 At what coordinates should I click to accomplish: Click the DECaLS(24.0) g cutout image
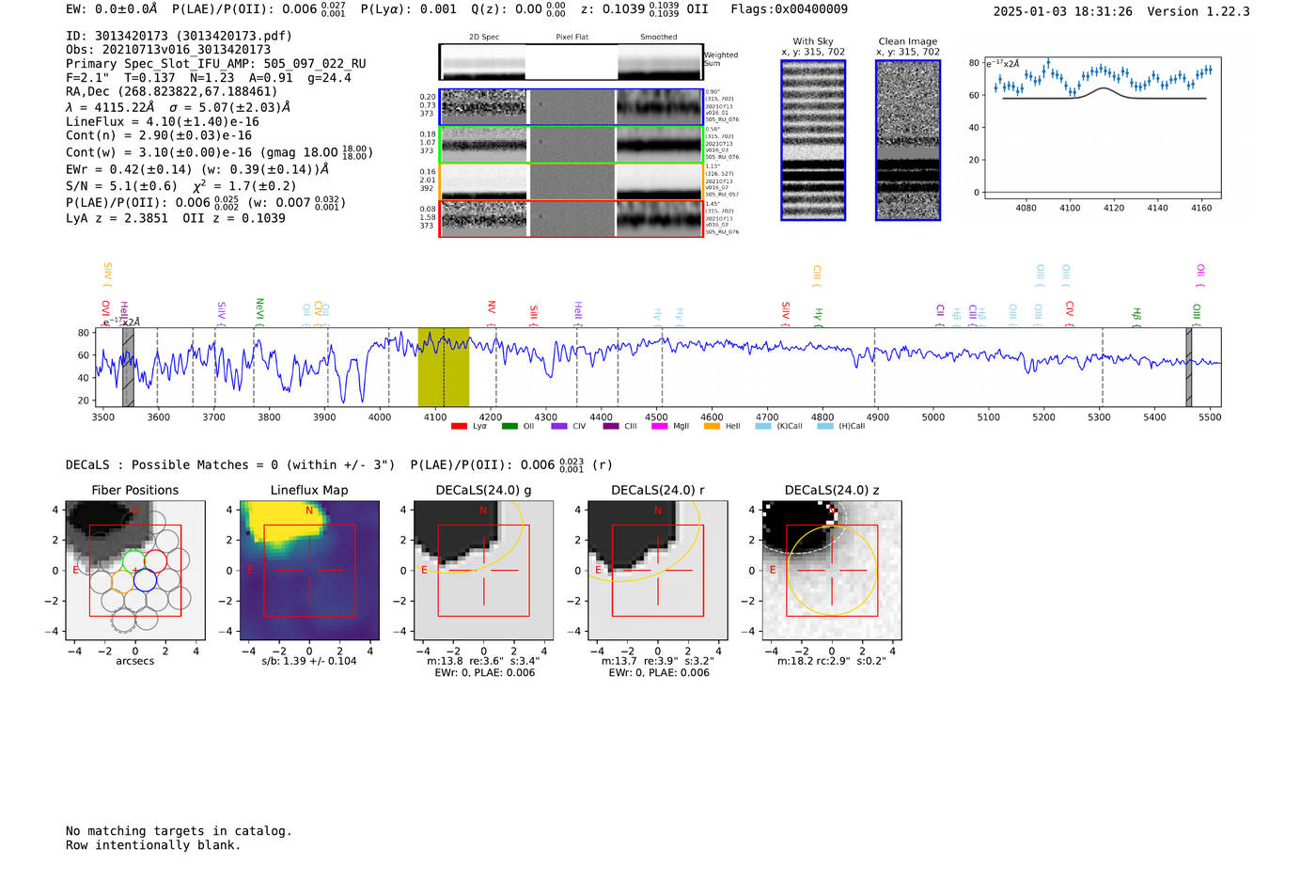coord(483,571)
